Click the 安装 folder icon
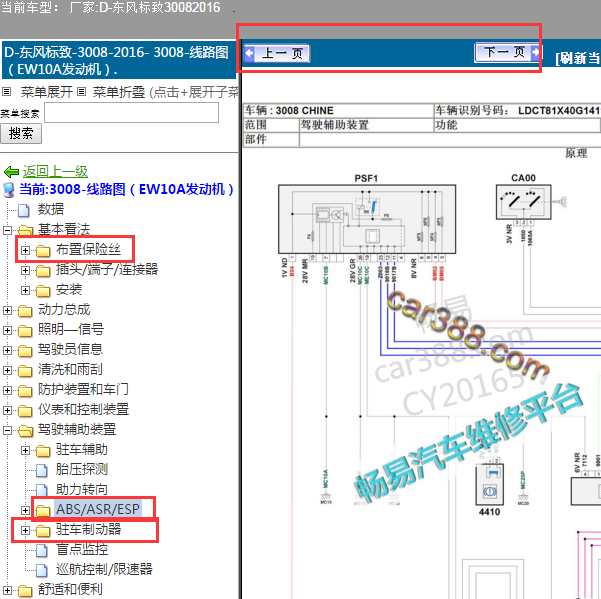This screenshot has width=601, height=599. point(43,290)
